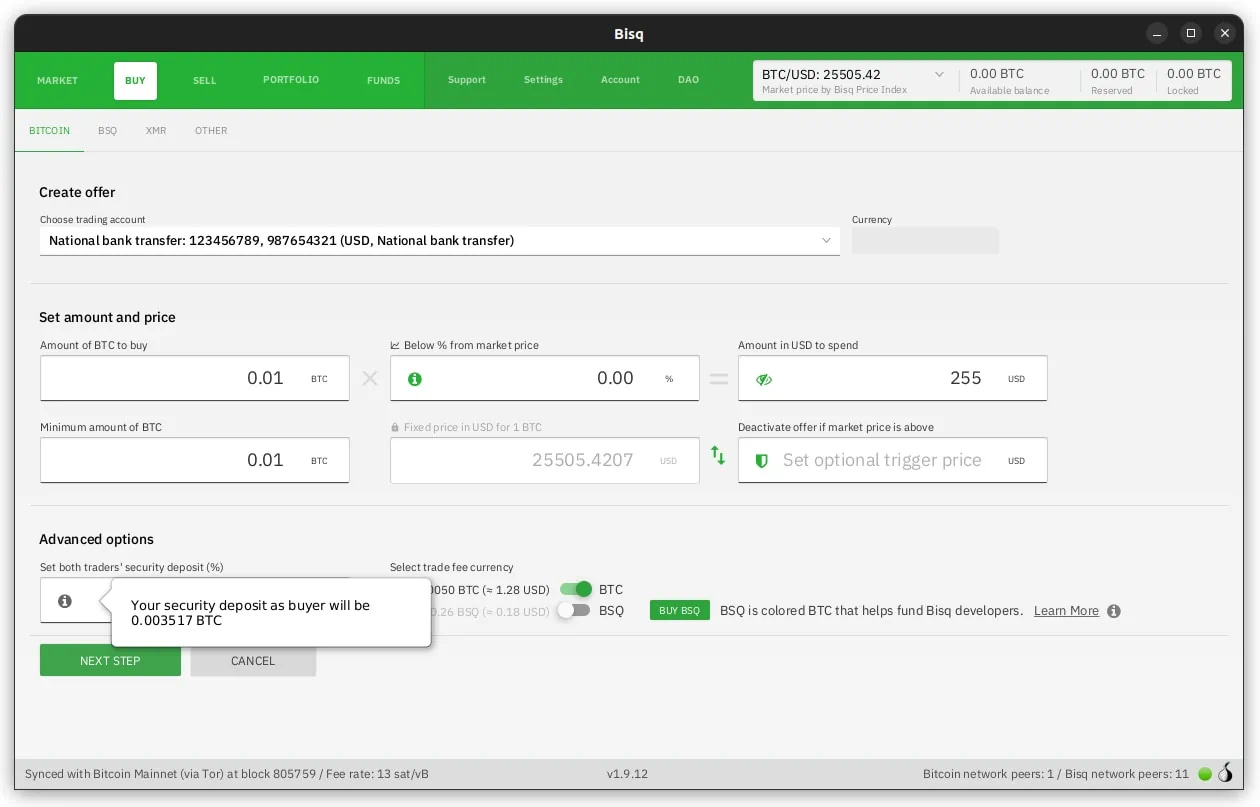Open the Account section

[x=620, y=80]
